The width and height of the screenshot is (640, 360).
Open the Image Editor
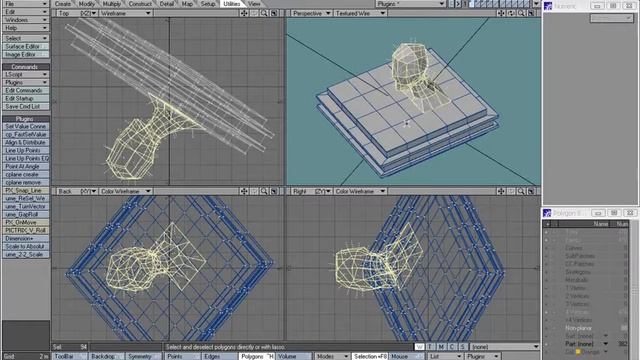point(25,54)
